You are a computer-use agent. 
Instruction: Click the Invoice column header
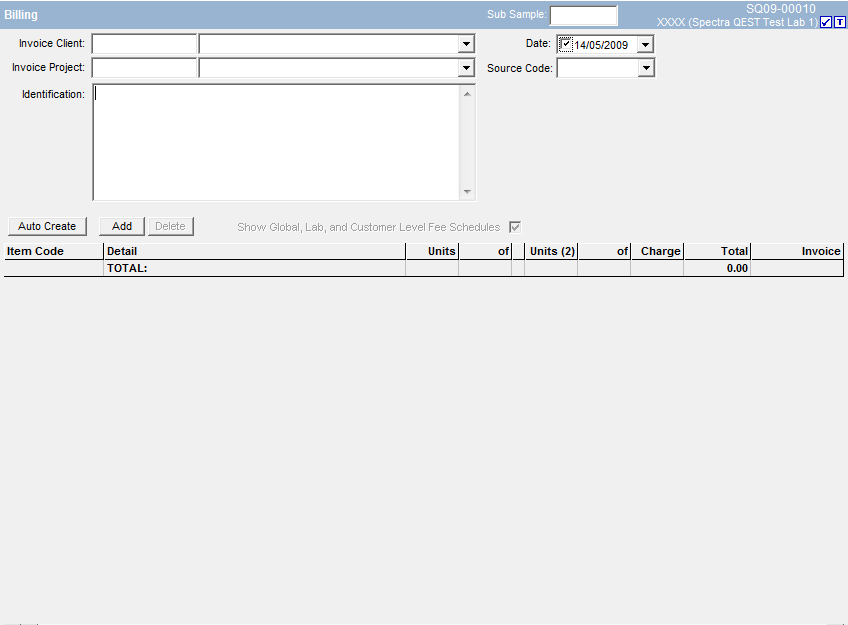tap(796, 251)
